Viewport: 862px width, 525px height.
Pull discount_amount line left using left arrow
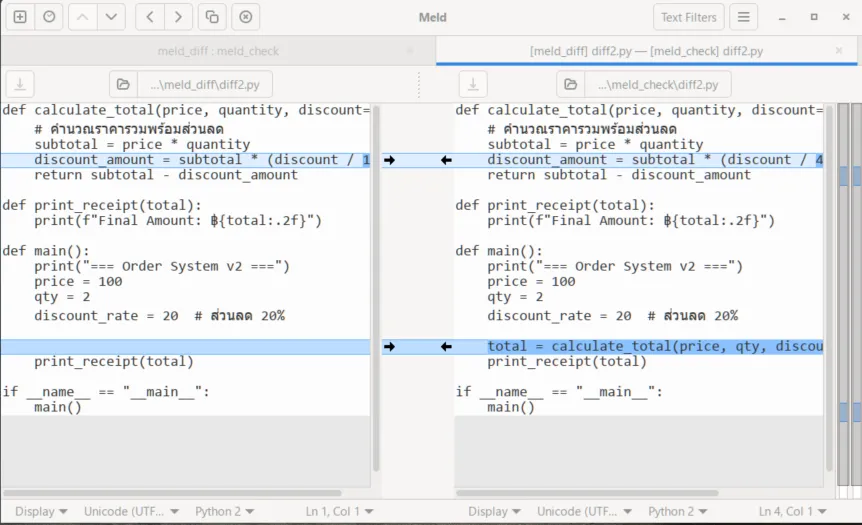tap(446, 160)
